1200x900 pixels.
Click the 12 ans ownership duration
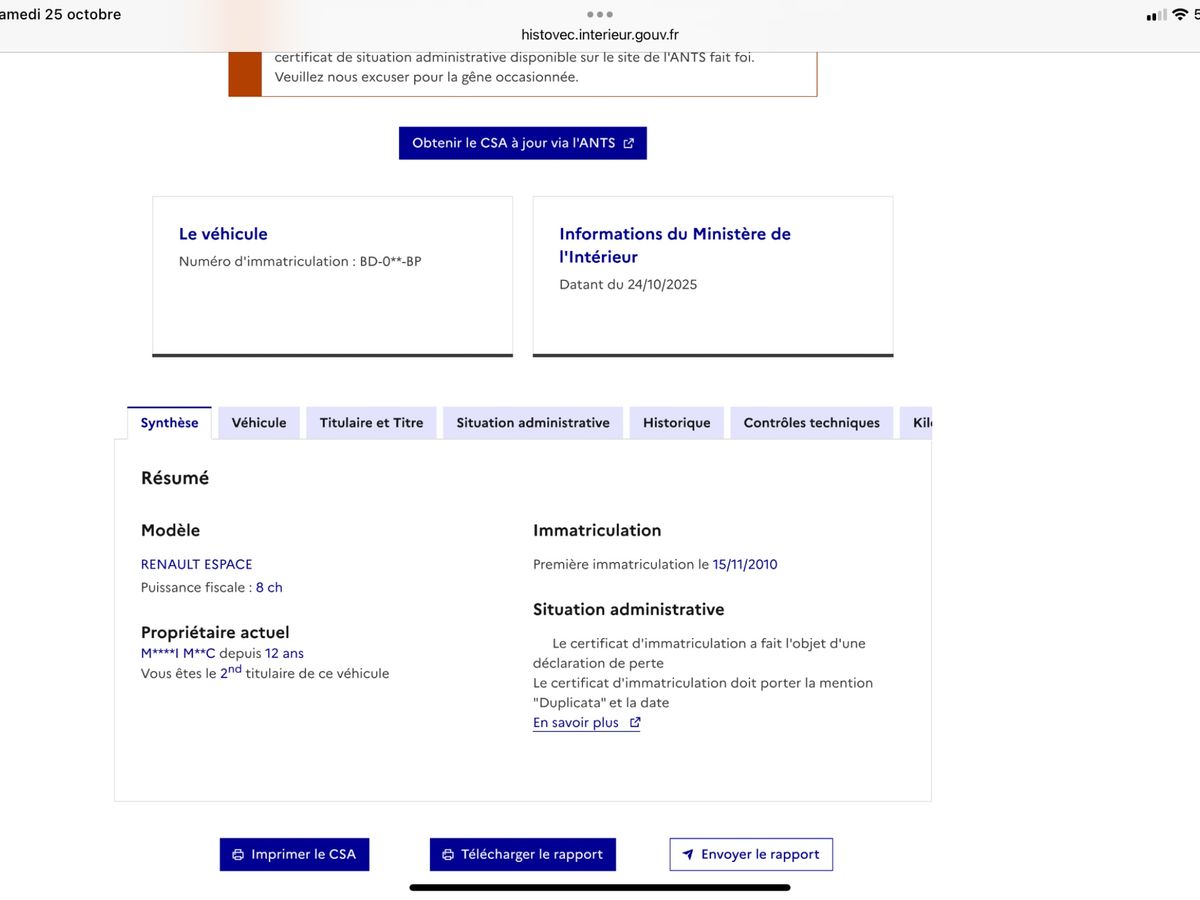(x=285, y=653)
